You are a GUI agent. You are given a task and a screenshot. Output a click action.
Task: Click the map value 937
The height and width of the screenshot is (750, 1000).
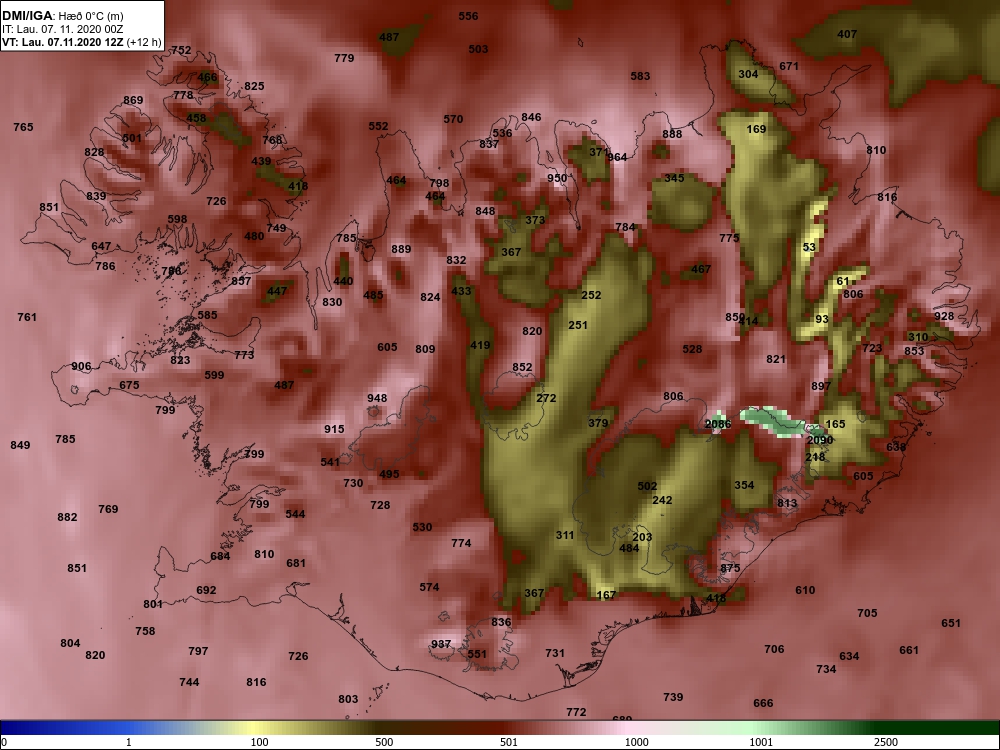point(441,644)
